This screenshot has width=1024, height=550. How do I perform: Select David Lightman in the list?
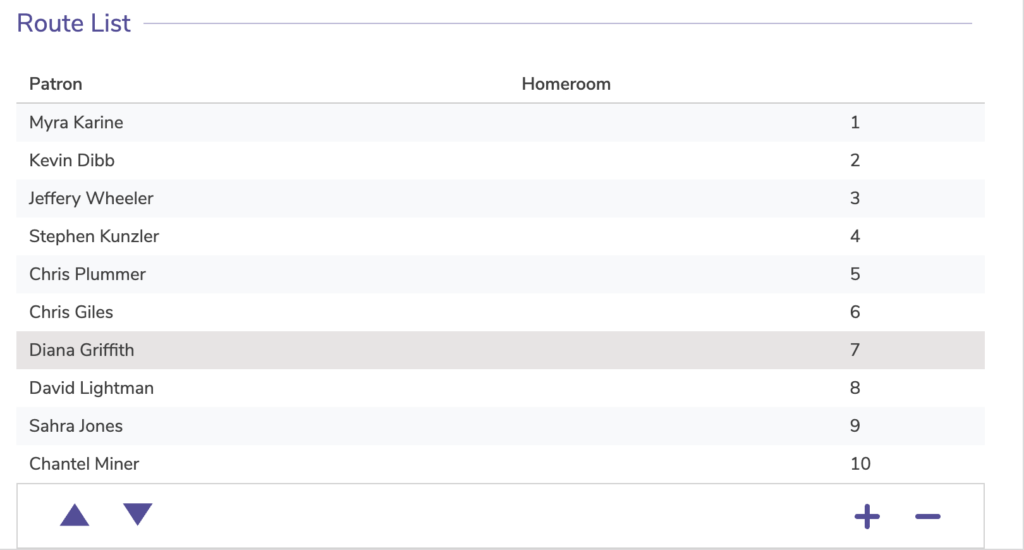pyautogui.click(x=91, y=388)
